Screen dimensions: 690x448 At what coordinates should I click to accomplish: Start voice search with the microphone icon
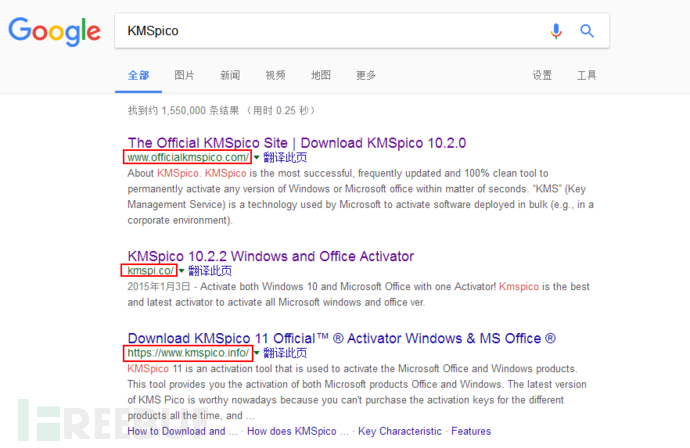coord(556,31)
